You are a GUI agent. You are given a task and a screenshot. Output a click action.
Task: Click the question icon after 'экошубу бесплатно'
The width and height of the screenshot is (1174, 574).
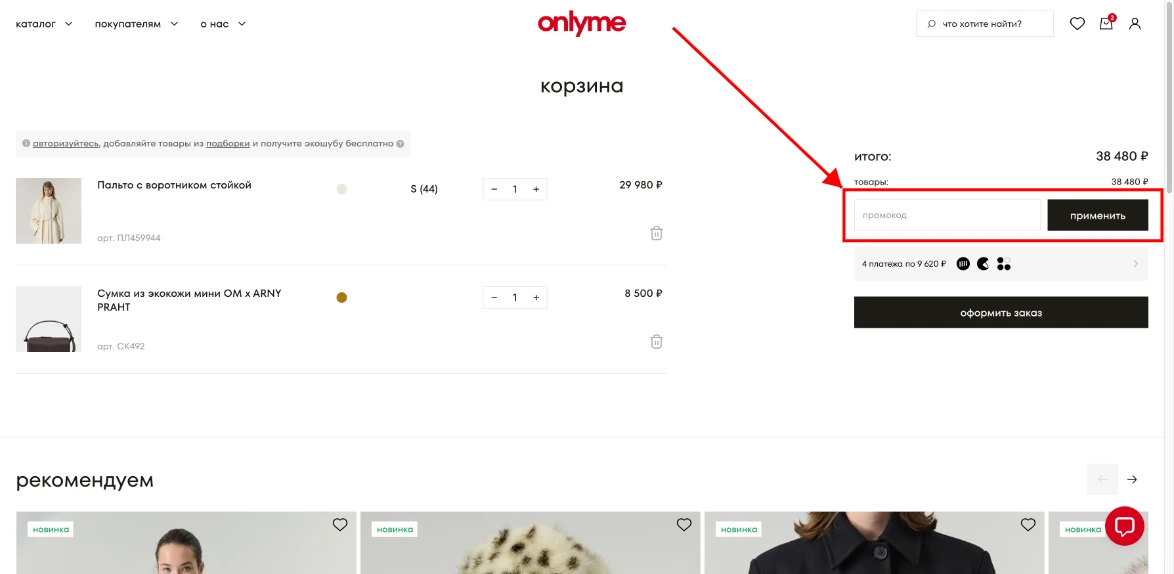click(401, 144)
